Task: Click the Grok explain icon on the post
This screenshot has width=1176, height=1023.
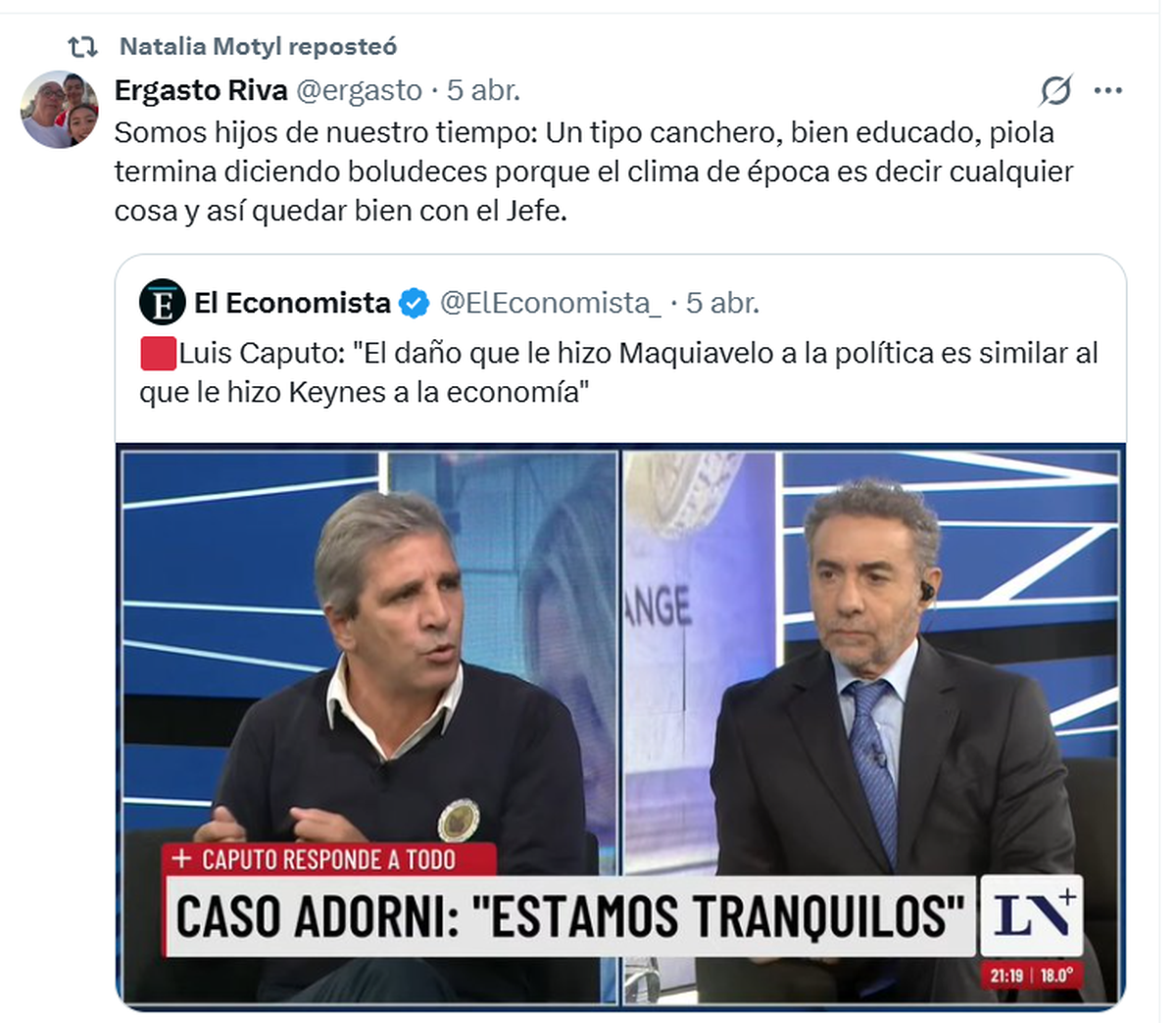Action: [1055, 91]
